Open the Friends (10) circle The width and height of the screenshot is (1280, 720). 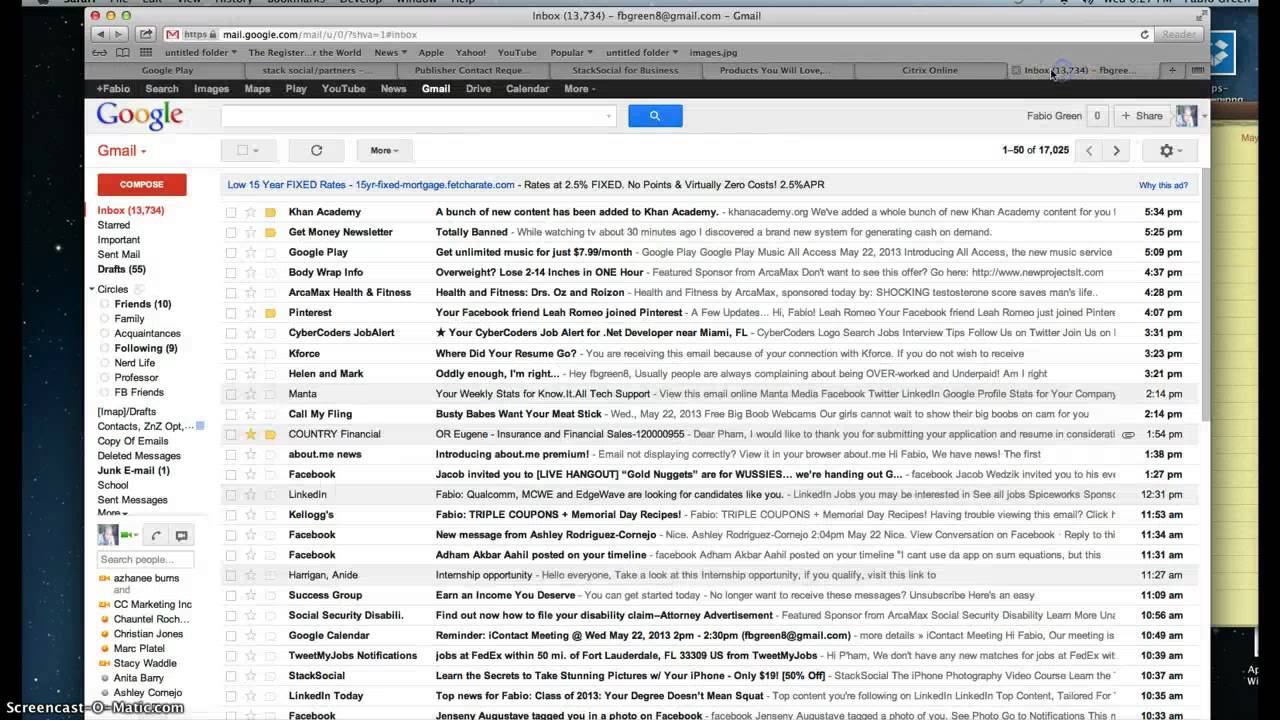[143, 304]
